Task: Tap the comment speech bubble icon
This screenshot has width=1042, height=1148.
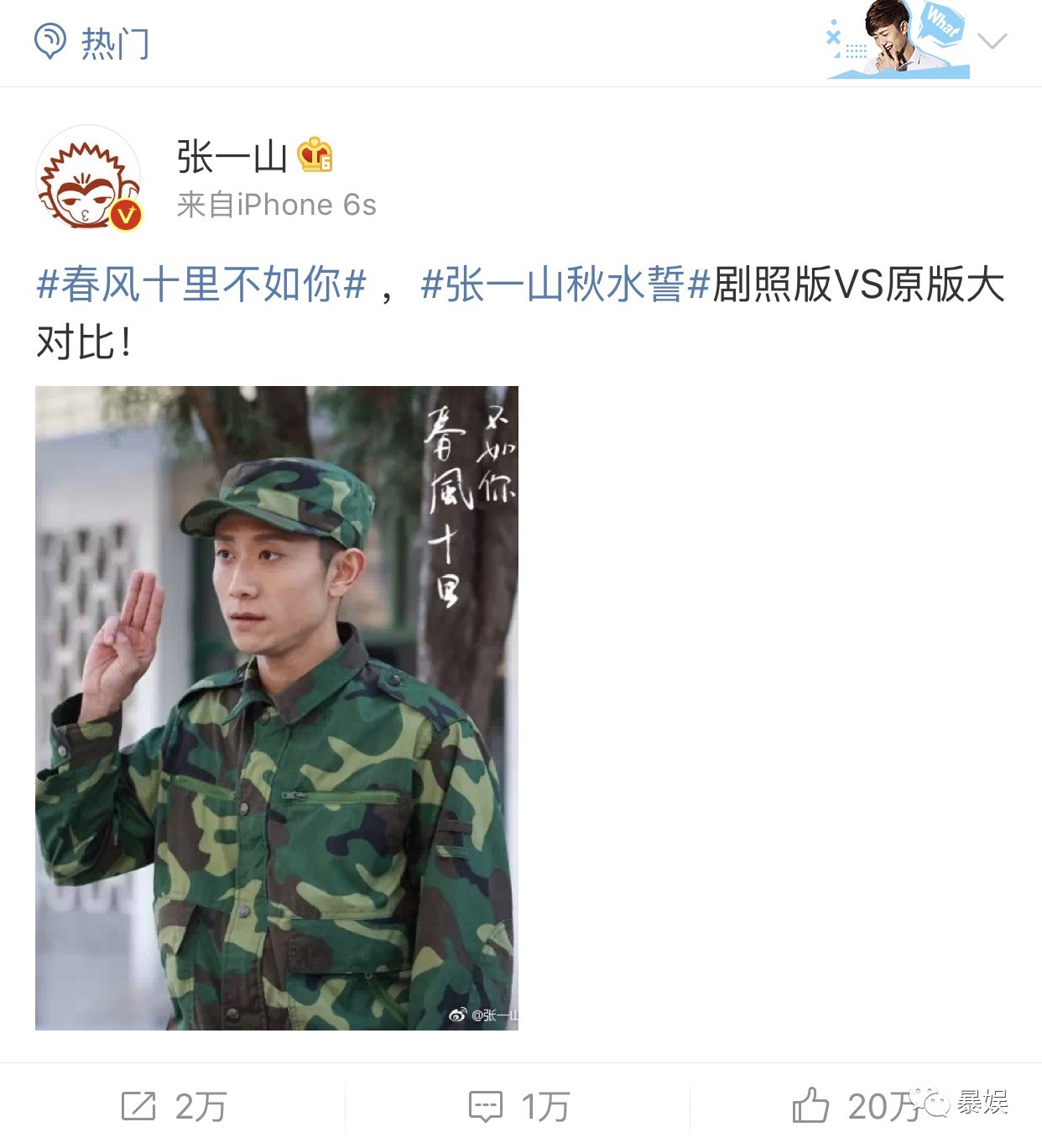Action: point(486,1107)
